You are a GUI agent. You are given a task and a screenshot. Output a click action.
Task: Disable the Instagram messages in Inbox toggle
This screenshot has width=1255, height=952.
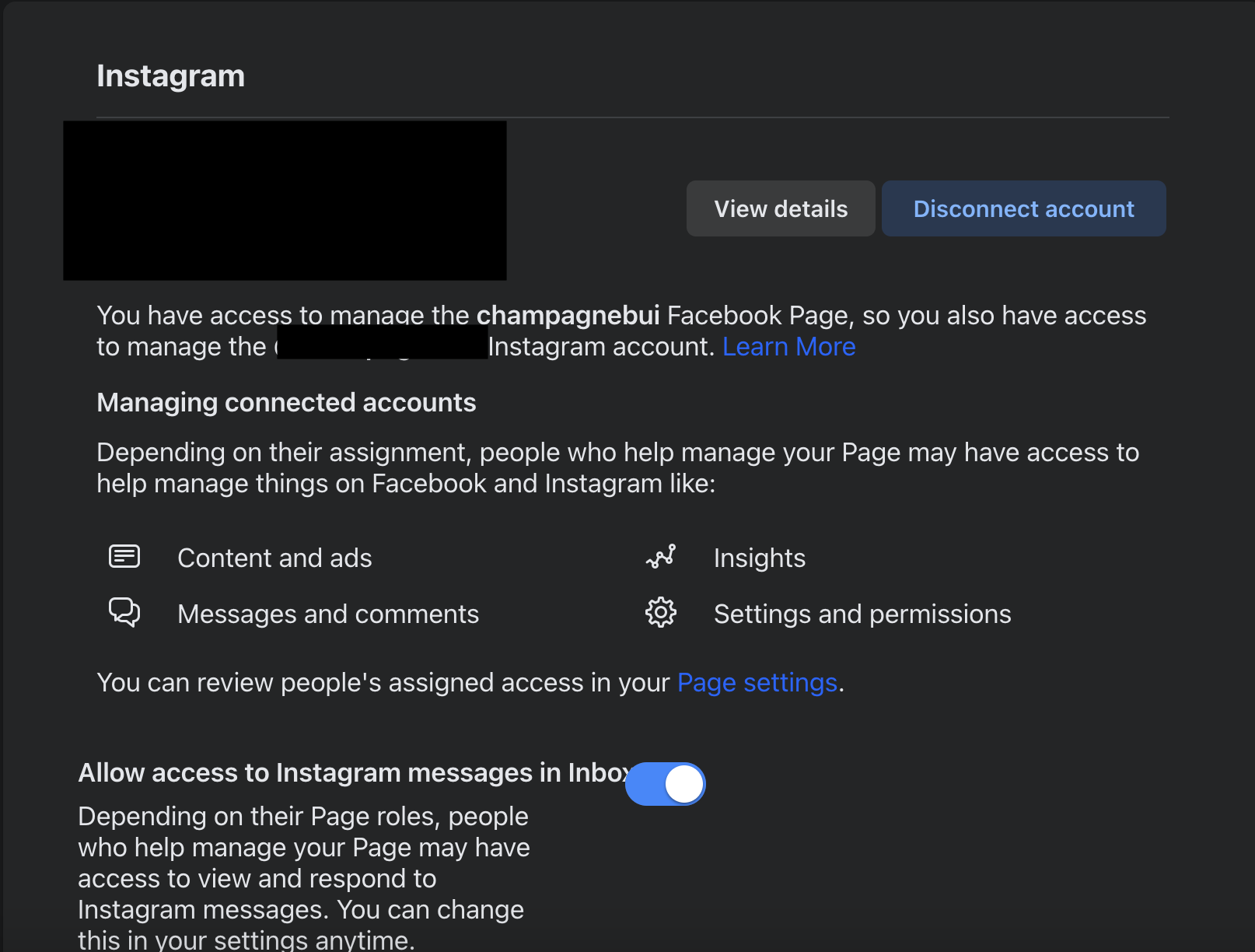pyautogui.click(x=665, y=783)
